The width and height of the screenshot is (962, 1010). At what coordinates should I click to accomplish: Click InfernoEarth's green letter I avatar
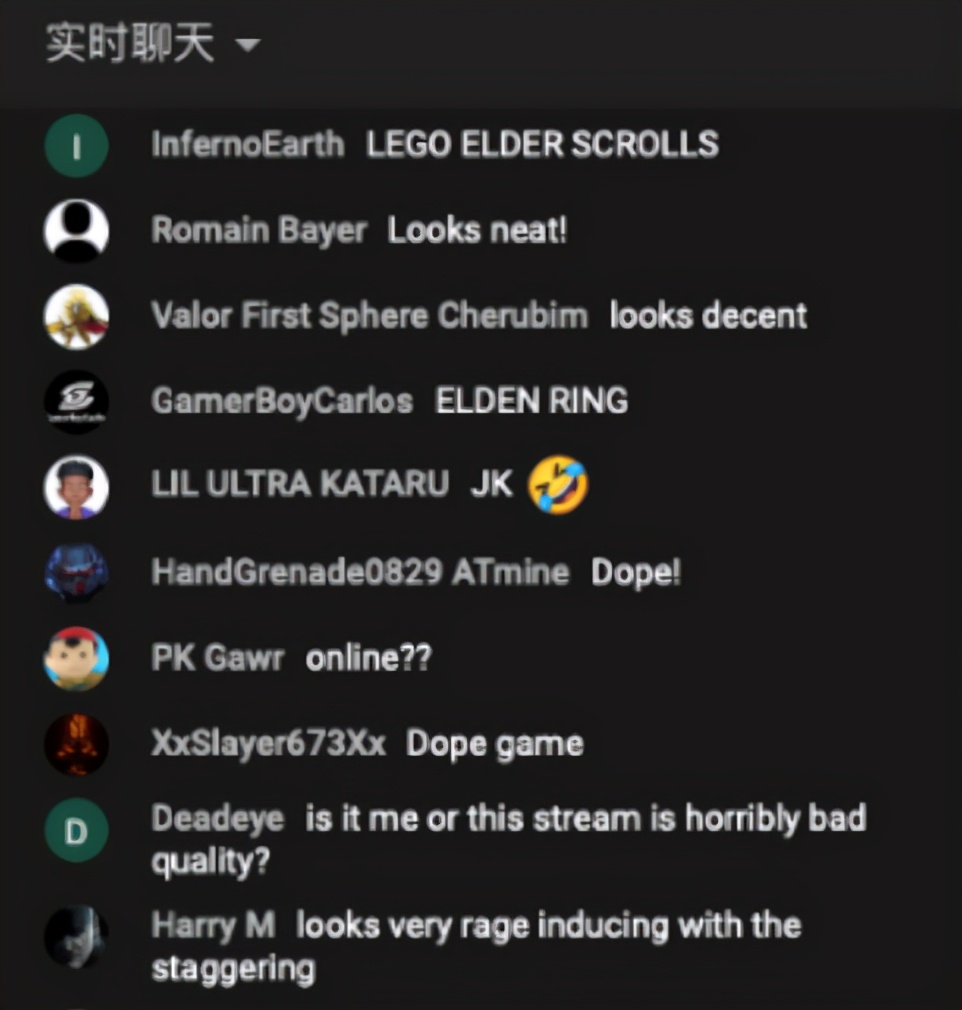pyautogui.click(x=76, y=146)
